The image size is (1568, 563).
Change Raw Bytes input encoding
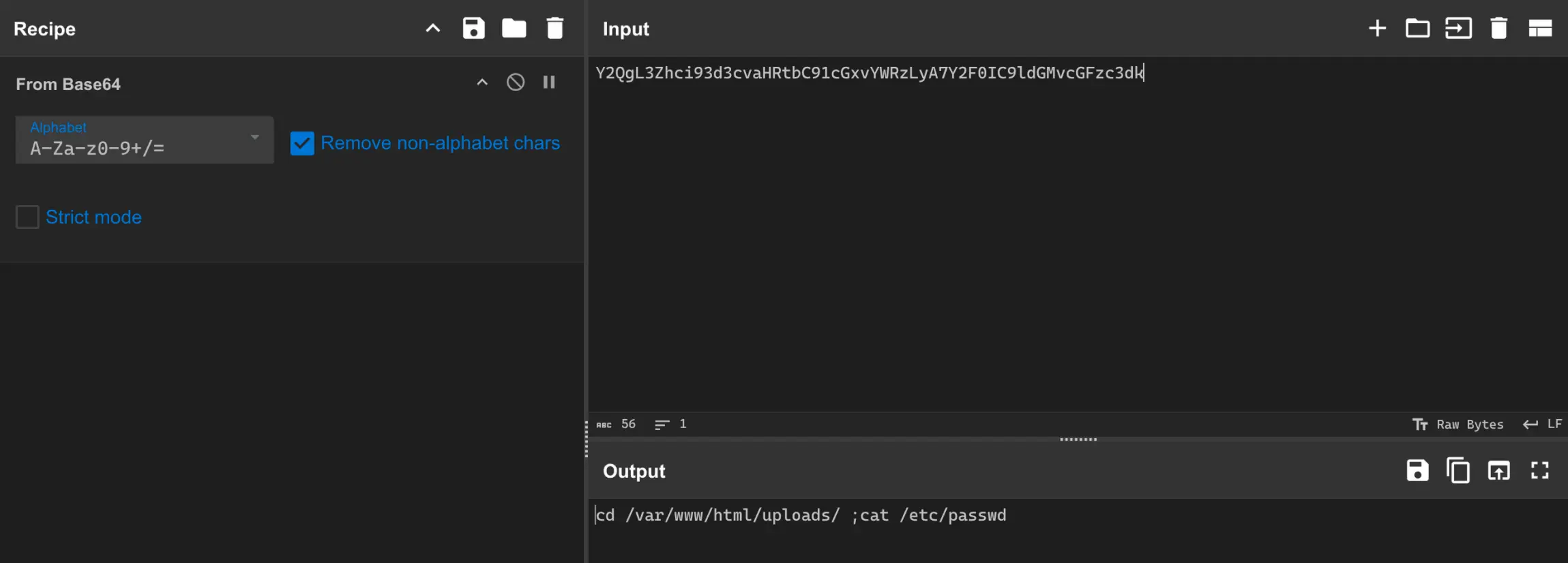1458,425
